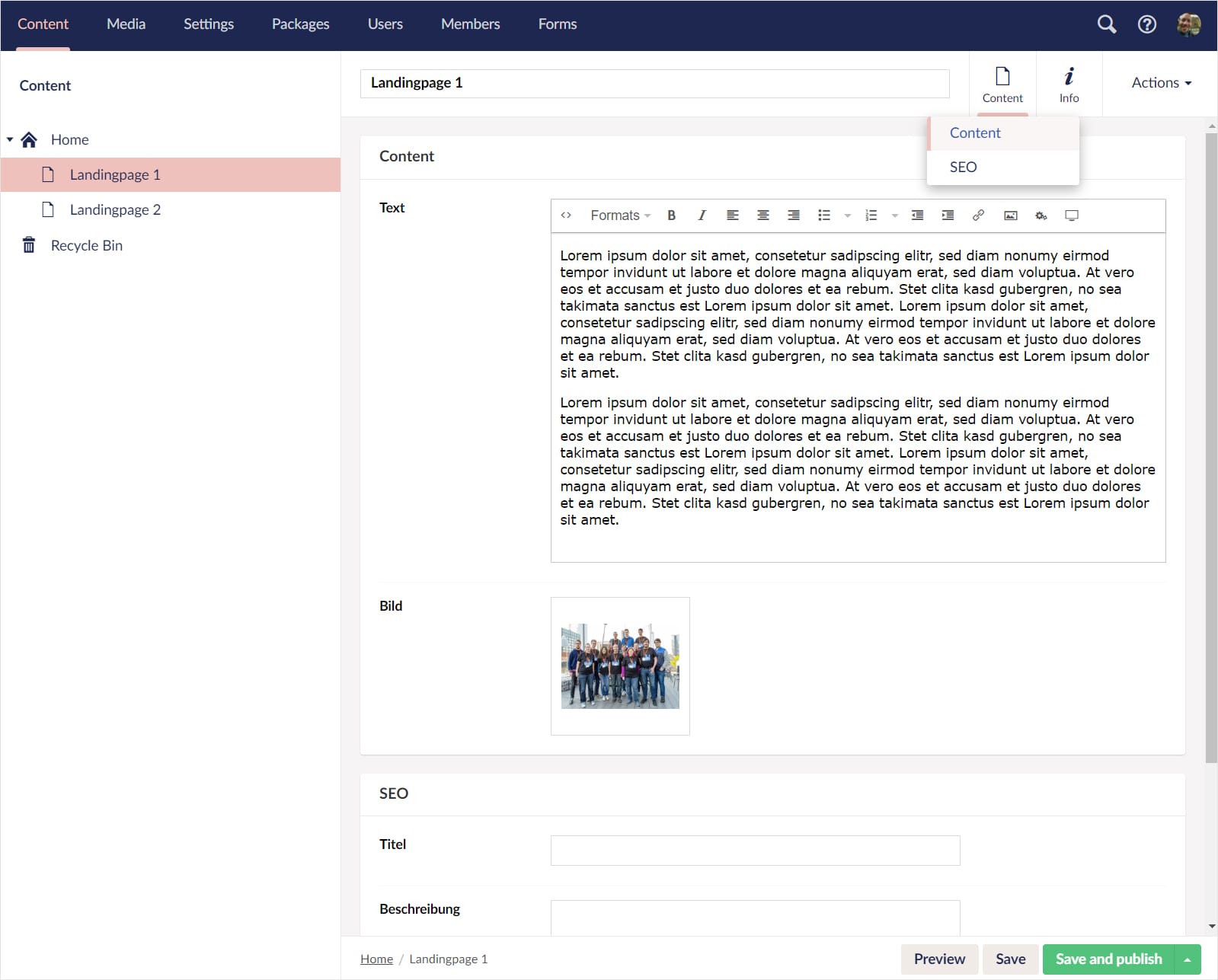Image resolution: width=1218 pixels, height=980 pixels.
Task: Switch to the Media section
Action: tap(126, 24)
